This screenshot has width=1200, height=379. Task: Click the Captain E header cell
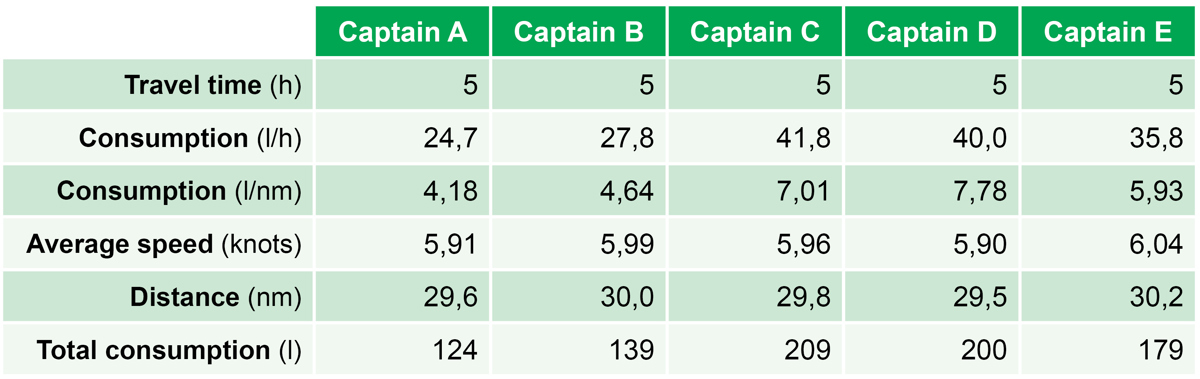[1108, 31]
